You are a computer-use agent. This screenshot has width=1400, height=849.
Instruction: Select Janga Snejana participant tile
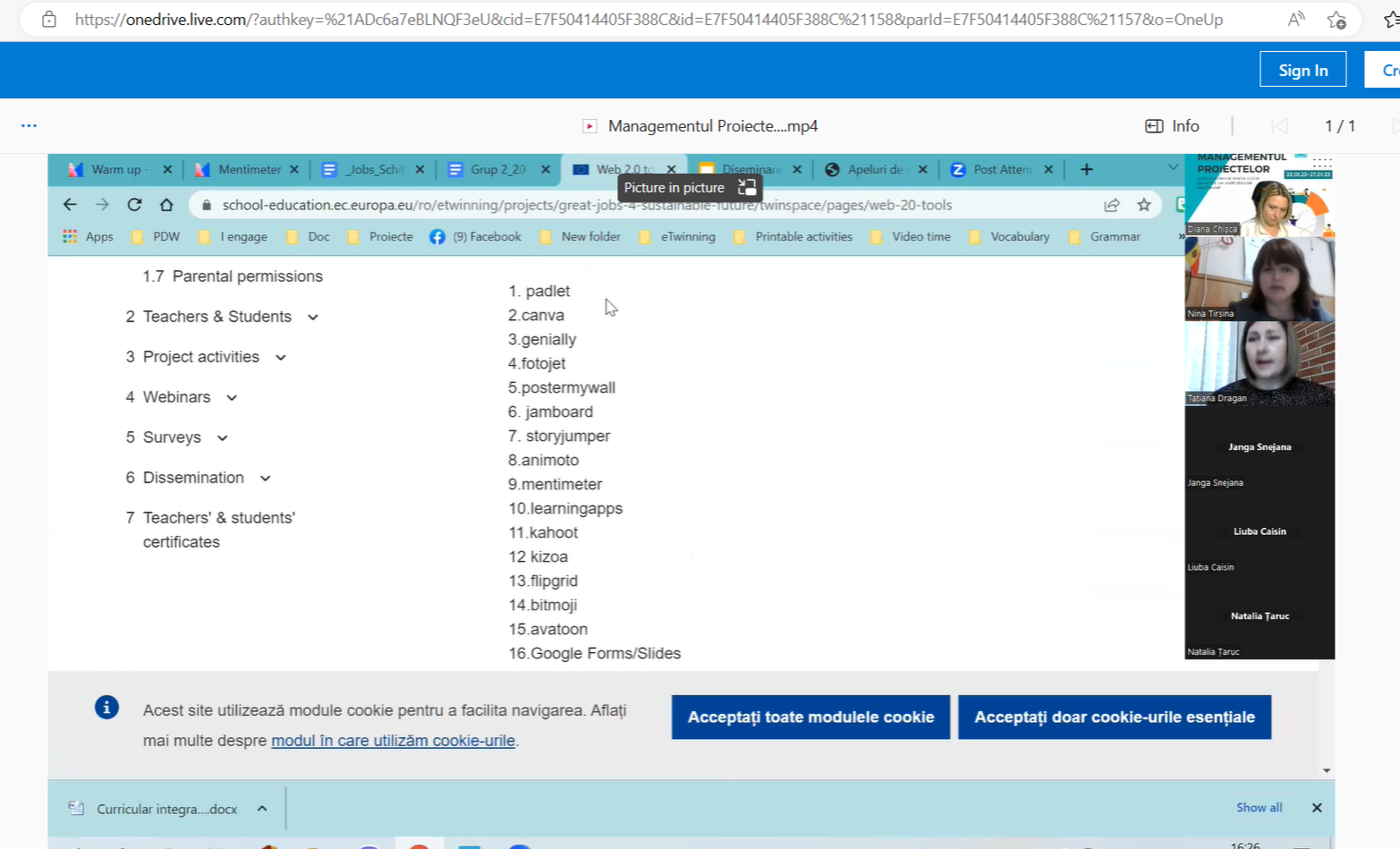coord(1260,447)
